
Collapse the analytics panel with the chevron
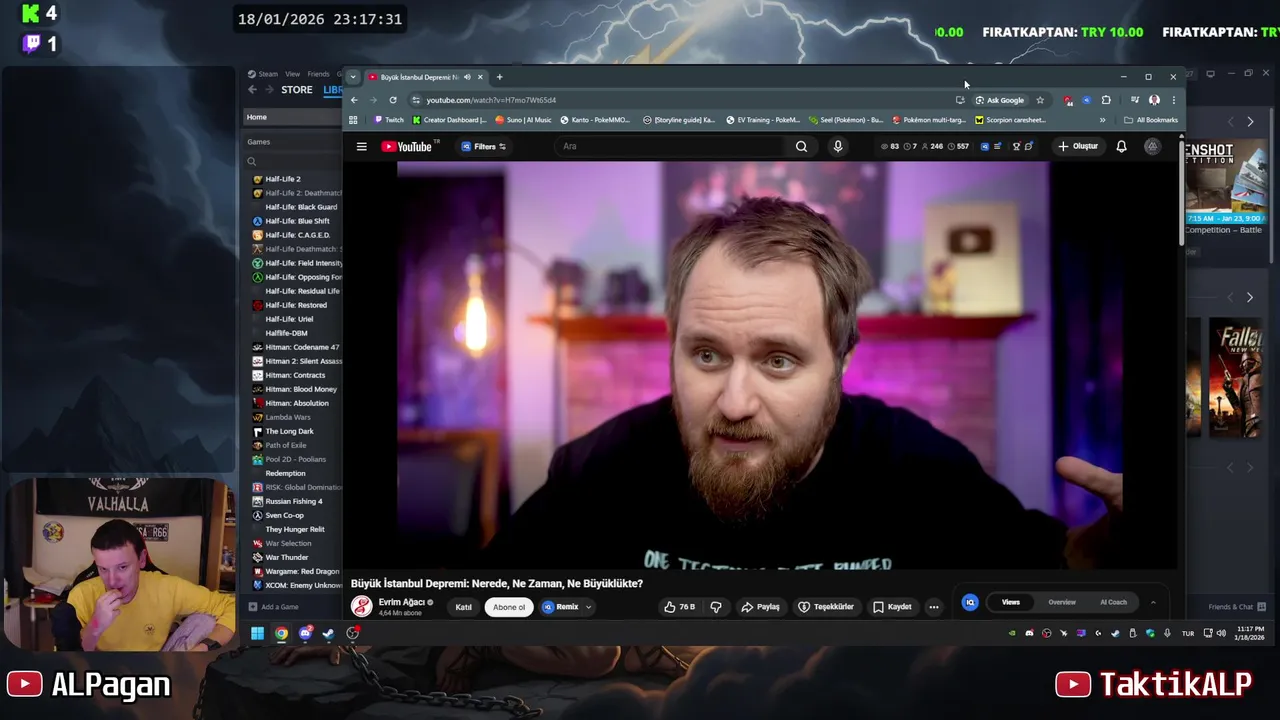click(x=1153, y=602)
